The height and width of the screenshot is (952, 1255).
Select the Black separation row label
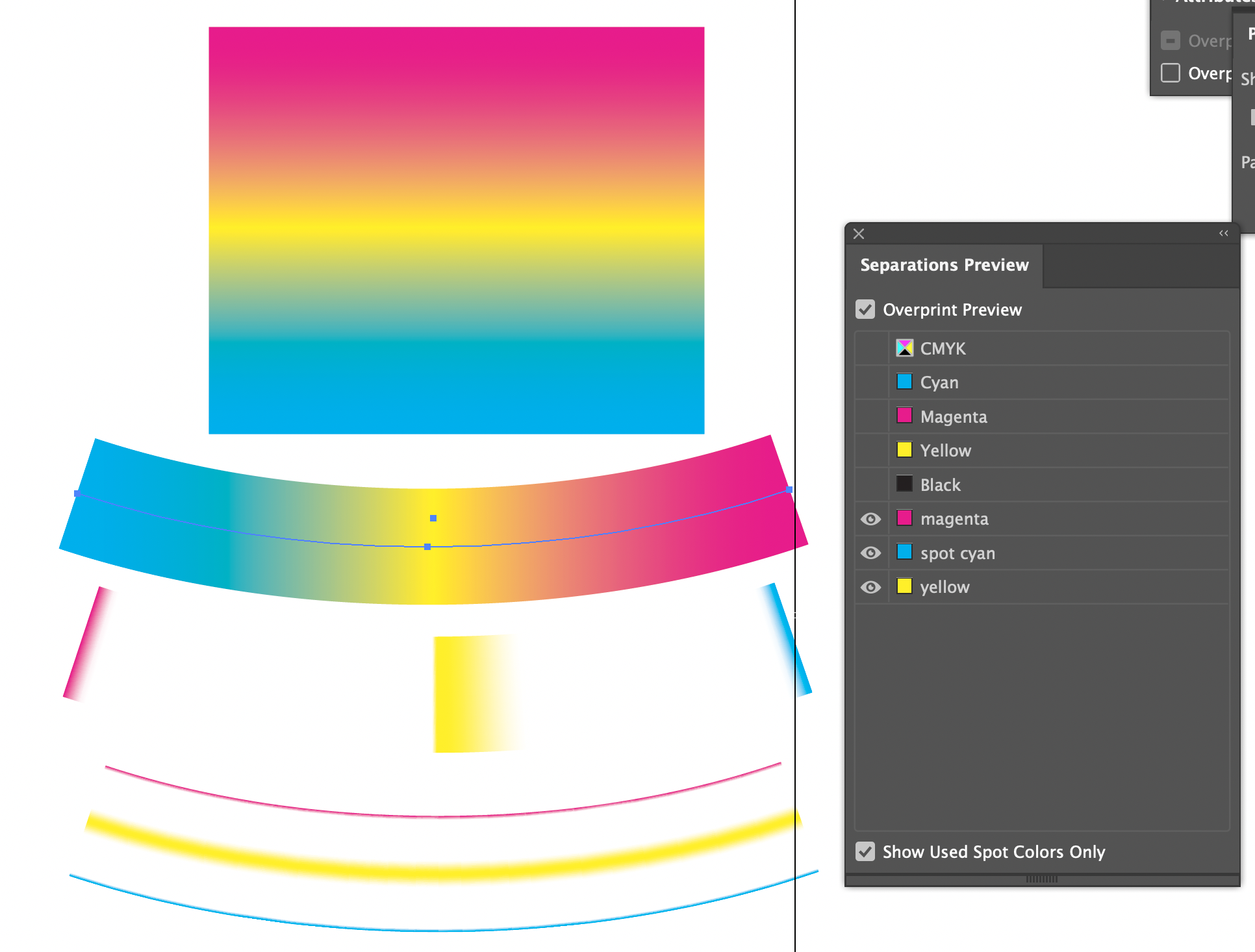(940, 484)
